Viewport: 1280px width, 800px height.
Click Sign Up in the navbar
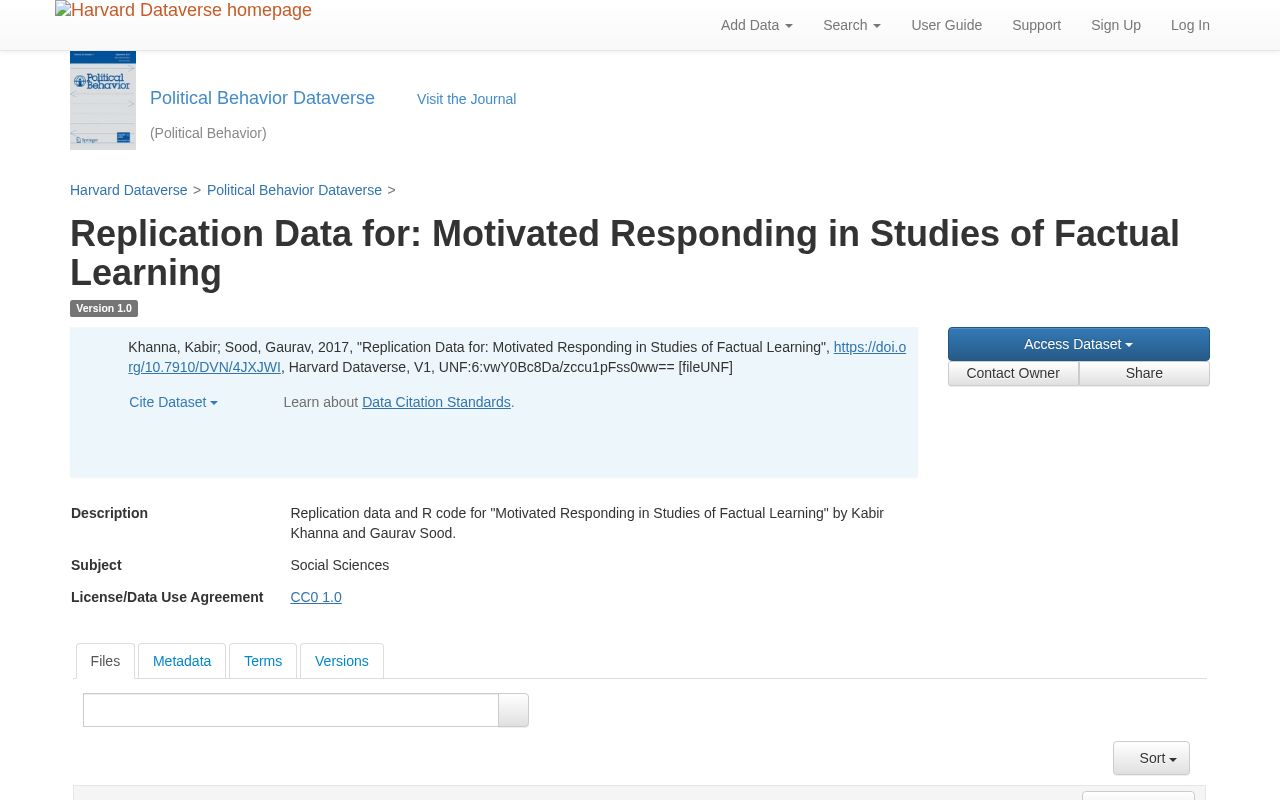tap(1116, 25)
